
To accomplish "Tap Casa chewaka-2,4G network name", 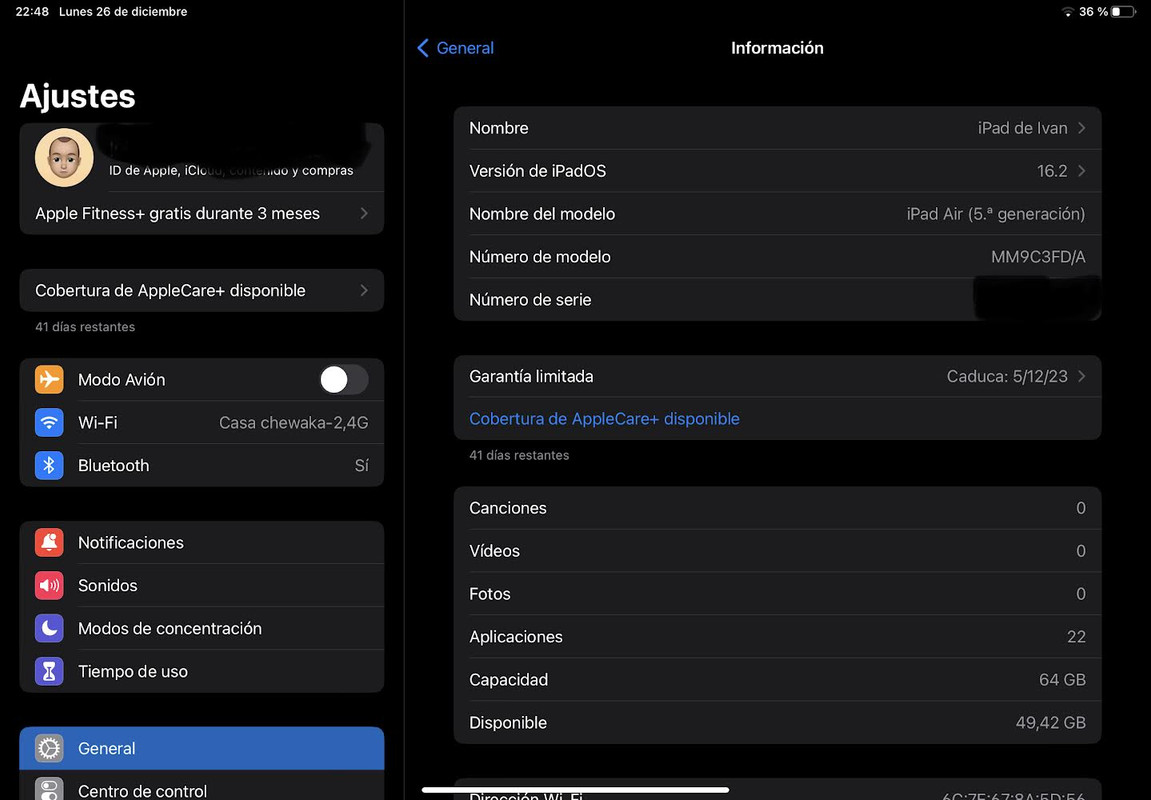I will point(294,423).
